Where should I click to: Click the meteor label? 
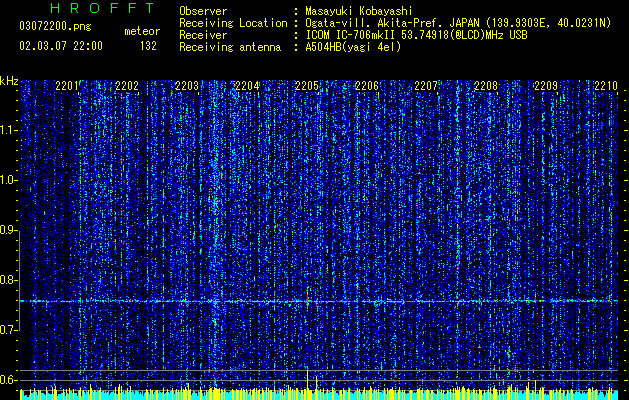pyautogui.click(x=142, y=31)
